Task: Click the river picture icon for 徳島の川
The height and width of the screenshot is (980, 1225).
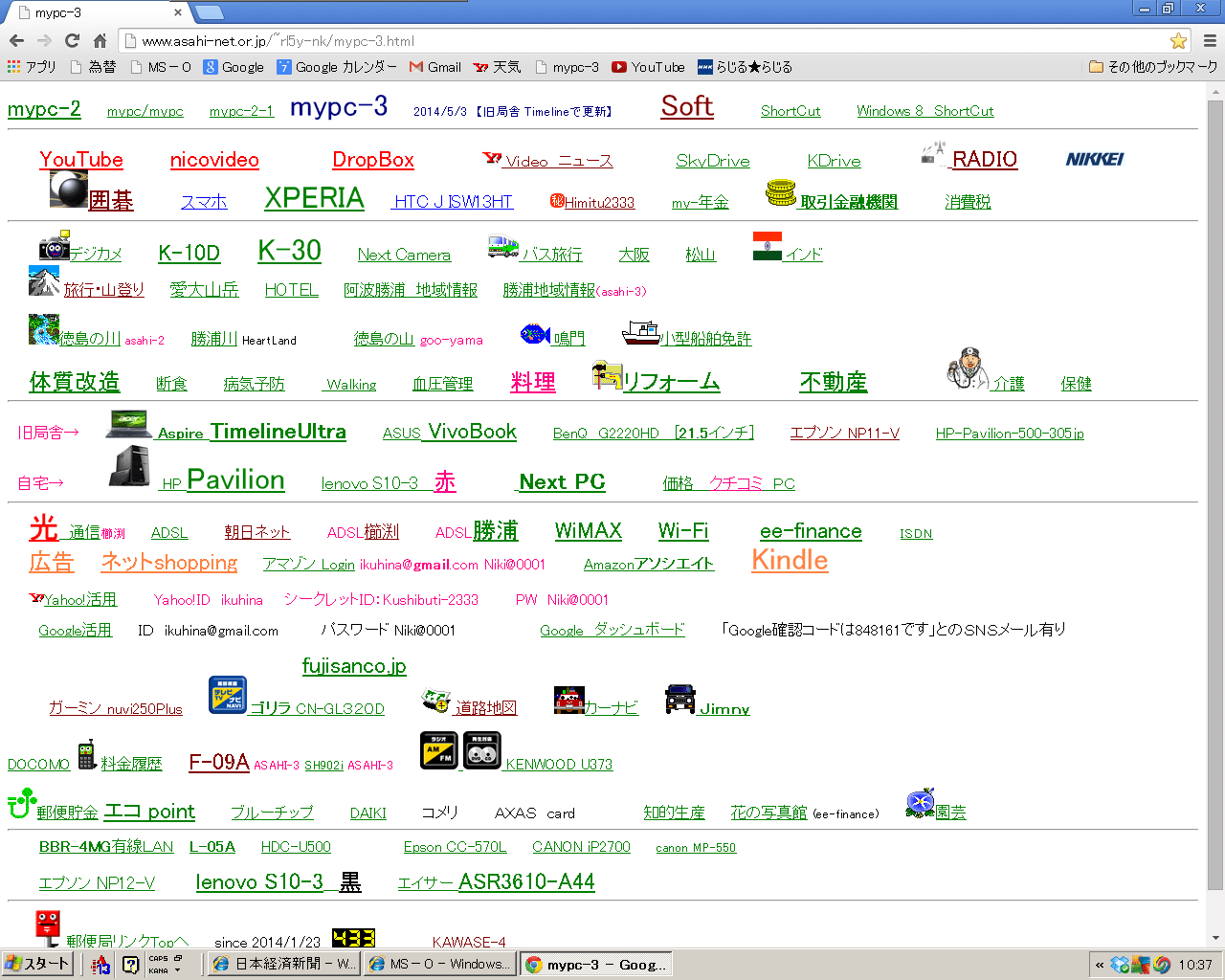Action: 44,329
